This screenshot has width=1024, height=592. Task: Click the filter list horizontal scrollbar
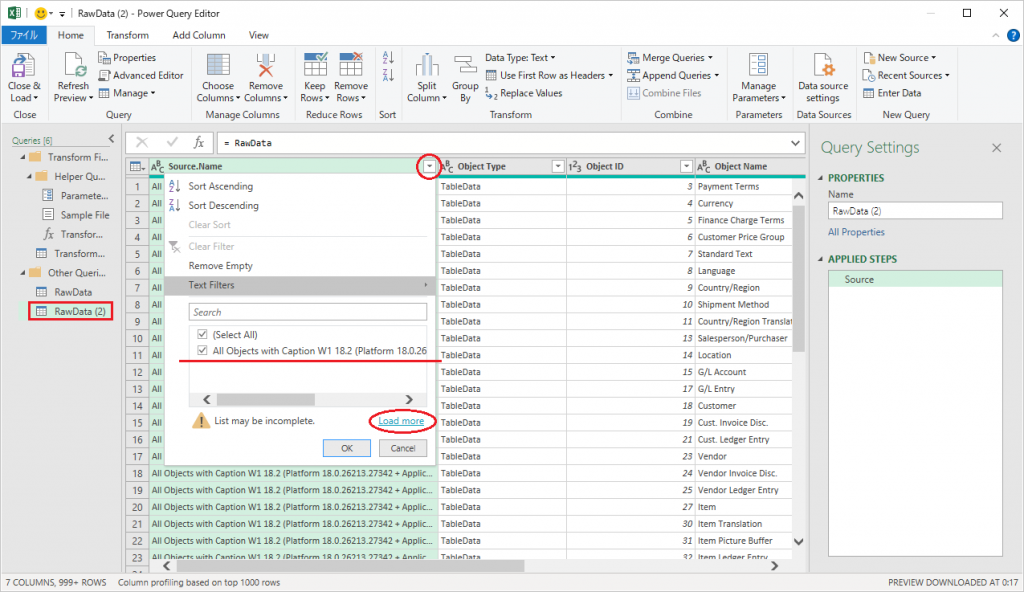coord(266,399)
